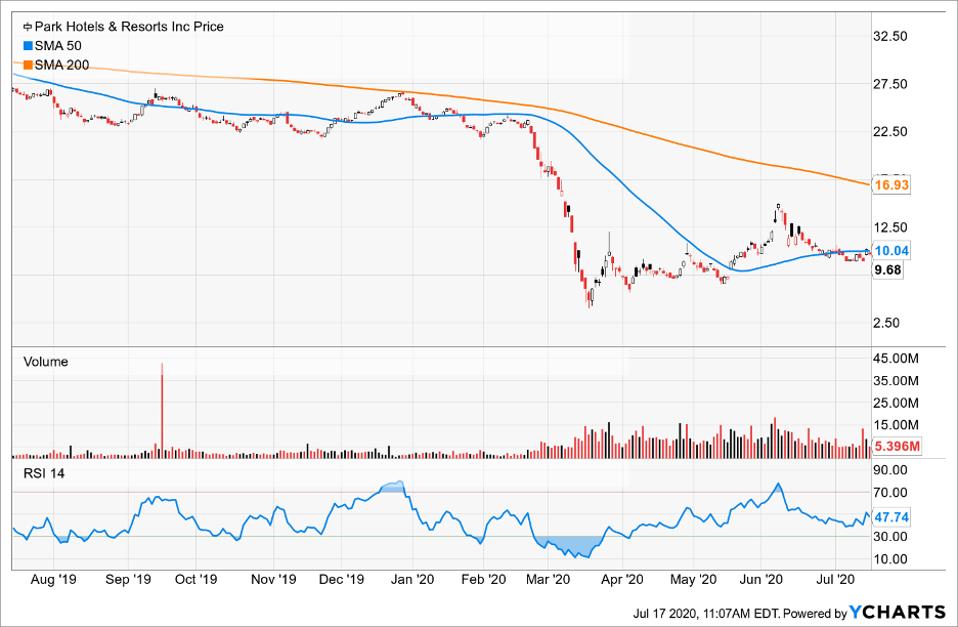The image size is (958, 627).
Task: Click the tall red volume spike near Sep '19
Action: pos(163,410)
